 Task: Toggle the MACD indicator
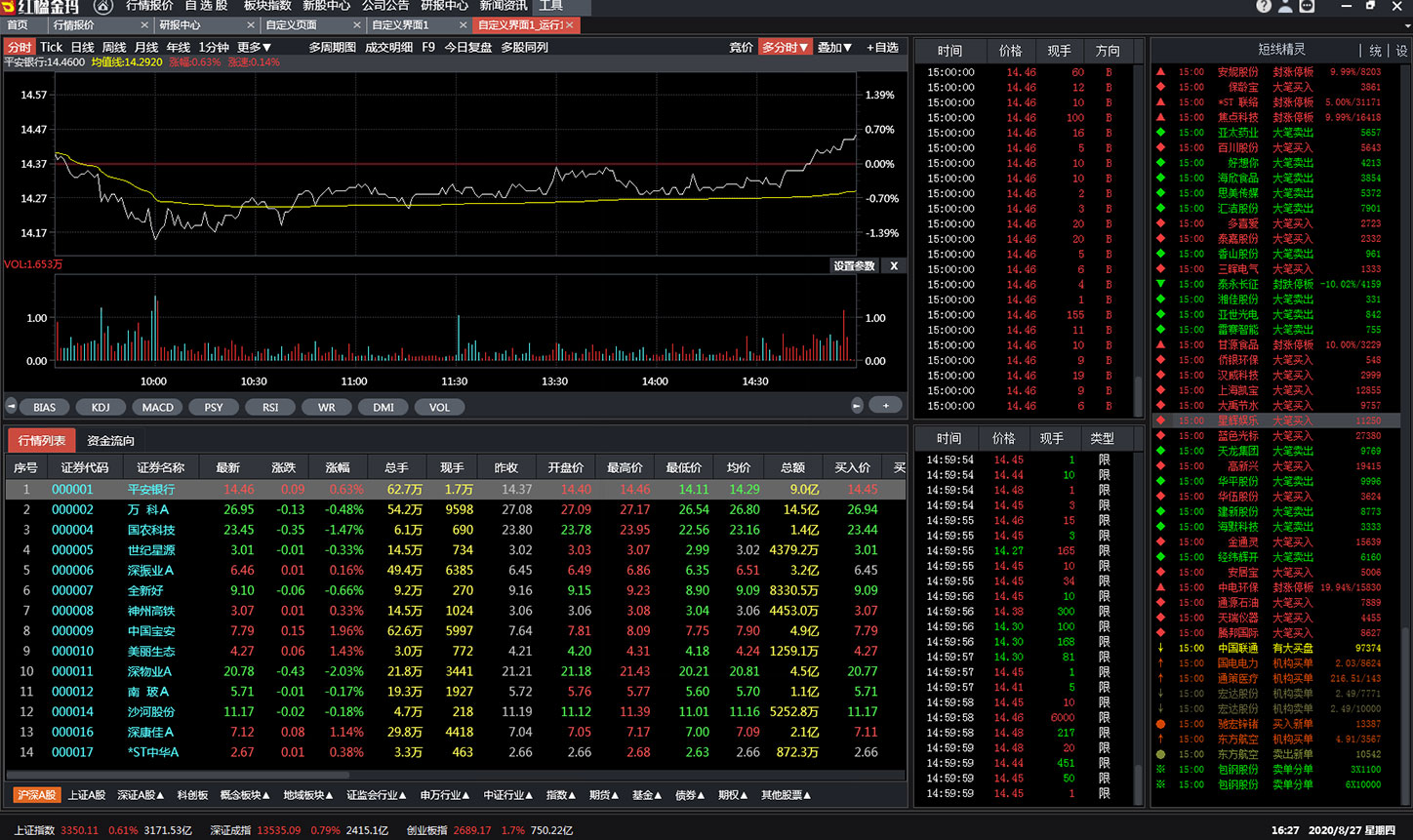point(157,408)
